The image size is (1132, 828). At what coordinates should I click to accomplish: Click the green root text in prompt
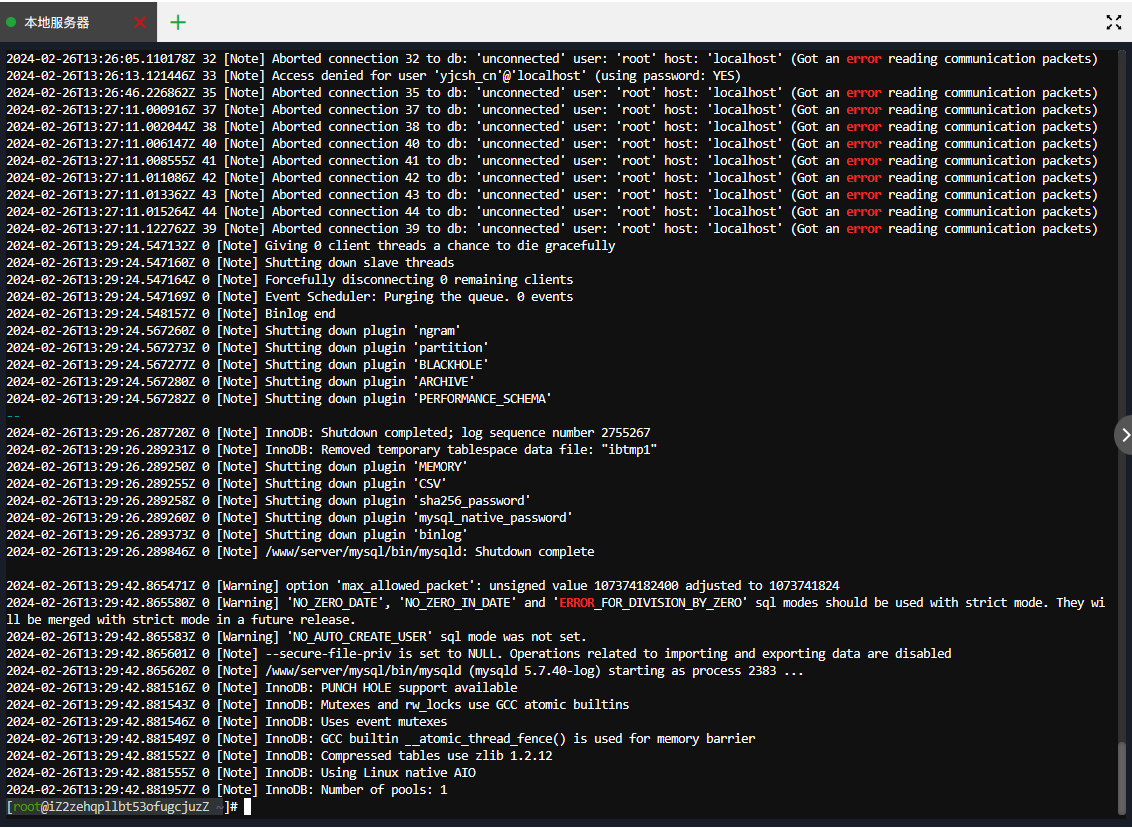click(x=26, y=807)
